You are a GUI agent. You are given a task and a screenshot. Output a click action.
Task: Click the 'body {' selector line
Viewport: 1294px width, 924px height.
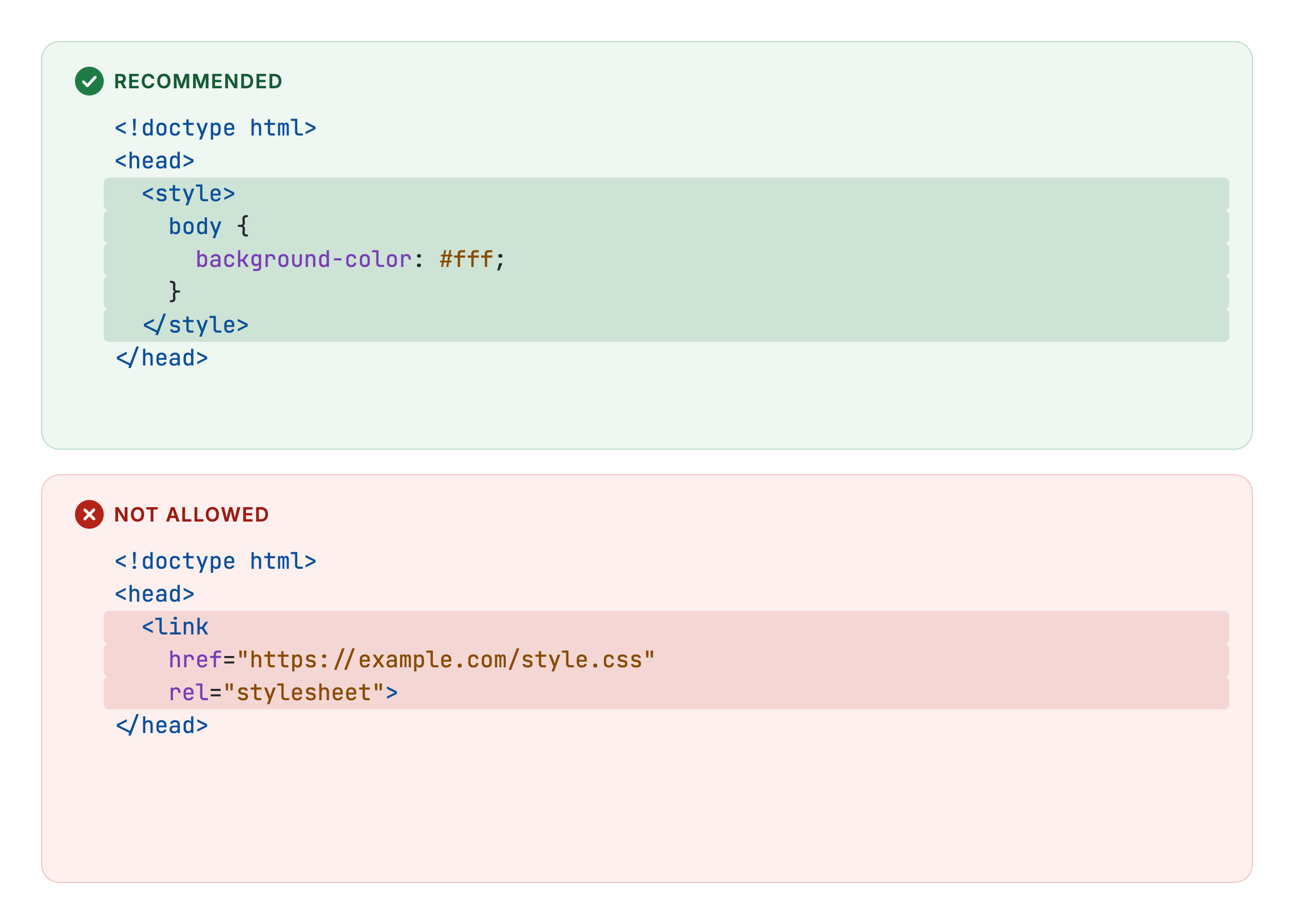pyautogui.click(x=667, y=227)
